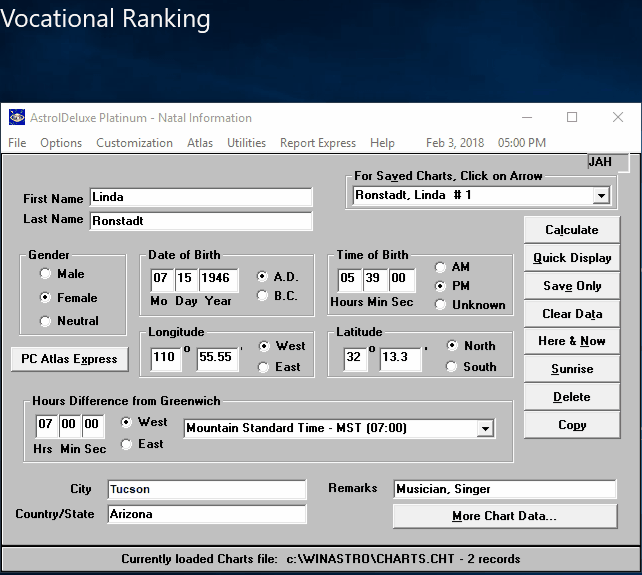Click Greenwich difference minutes field
This screenshot has height=575, width=642.
tap(70, 426)
